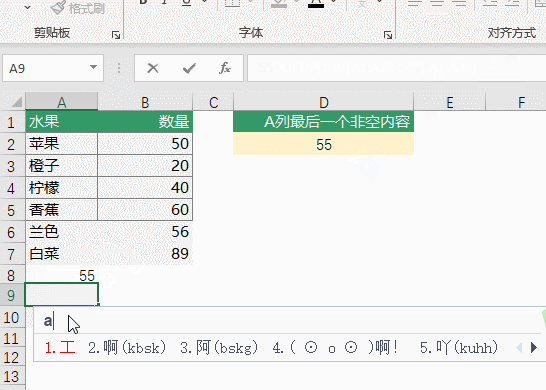The width and height of the screenshot is (546, 390).
Task: Select cell containing 香蕉
Action: (x=62, y=210)
